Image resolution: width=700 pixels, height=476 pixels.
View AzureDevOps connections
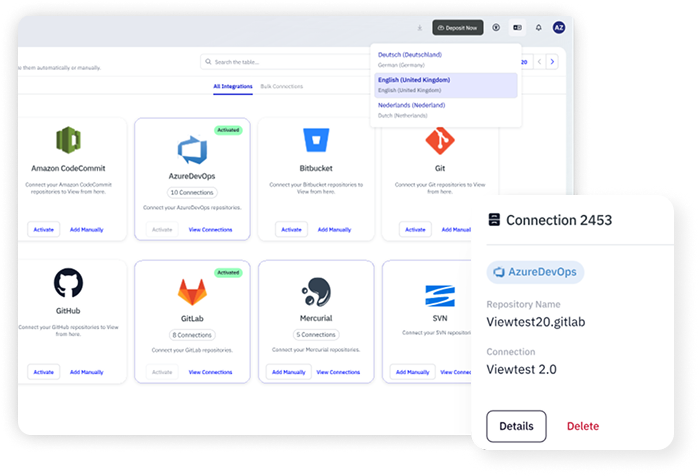pyautogui.click(x=210, y=230)
